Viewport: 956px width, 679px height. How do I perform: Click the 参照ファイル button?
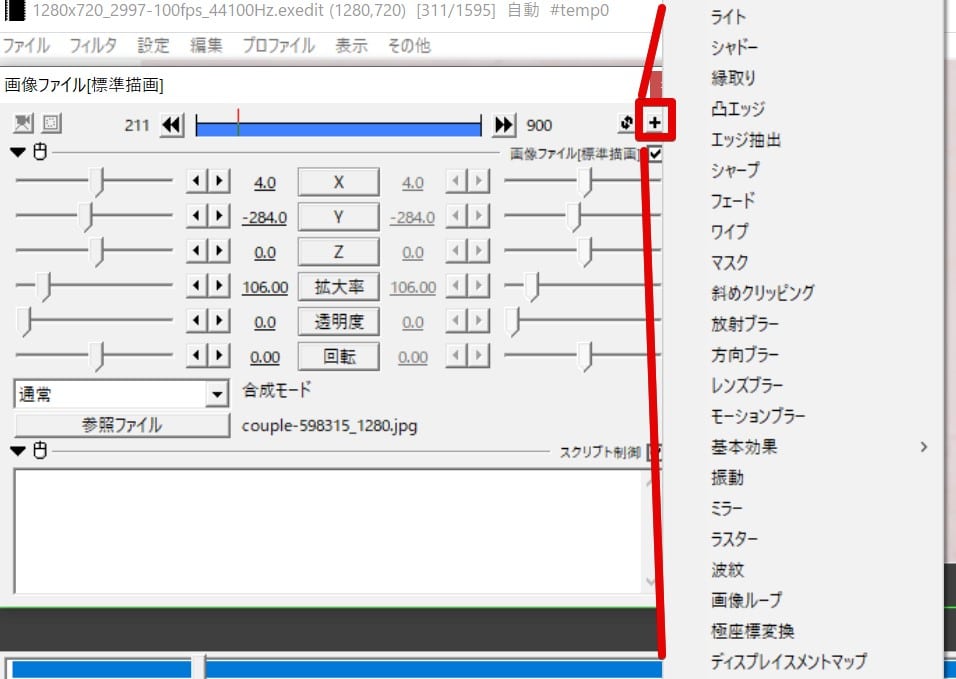point(122,425)
